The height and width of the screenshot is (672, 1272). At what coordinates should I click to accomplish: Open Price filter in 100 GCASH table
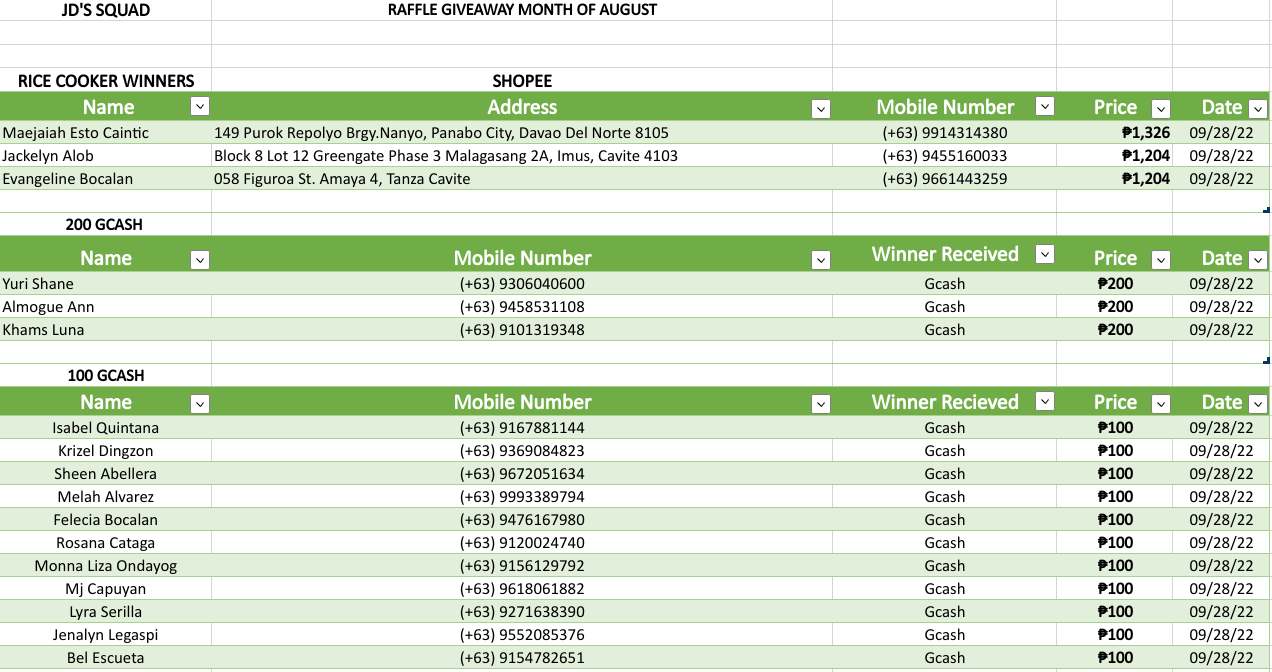pyautogui.click(x=1160, y=404)
